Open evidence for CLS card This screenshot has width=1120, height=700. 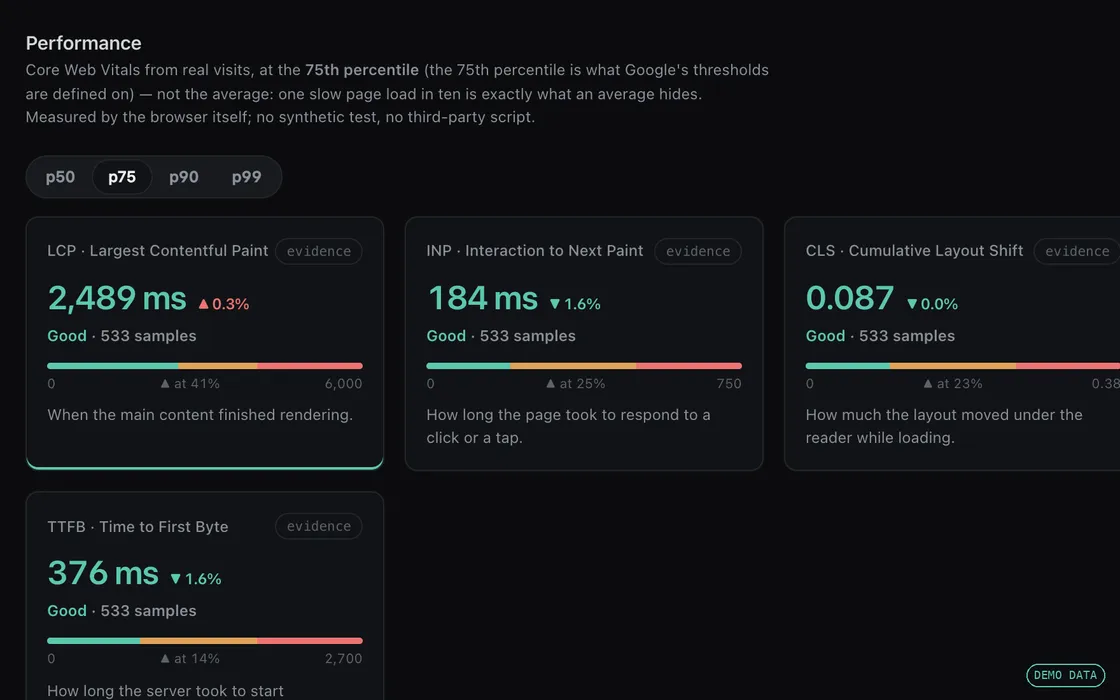tap(1077, 251)
